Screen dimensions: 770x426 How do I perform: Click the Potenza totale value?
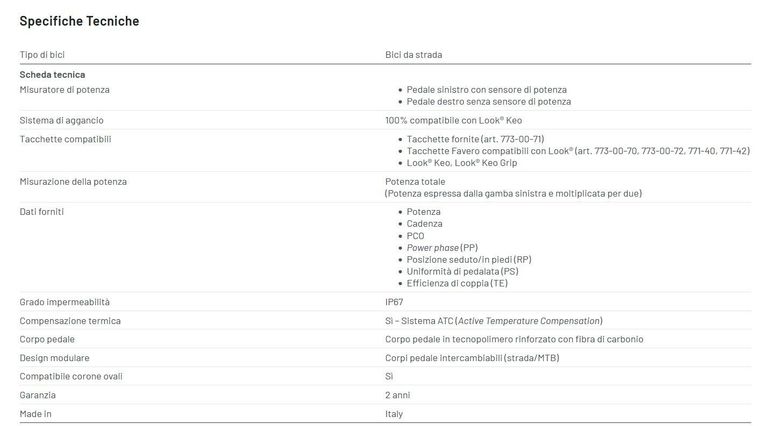[x=415, y=182]
